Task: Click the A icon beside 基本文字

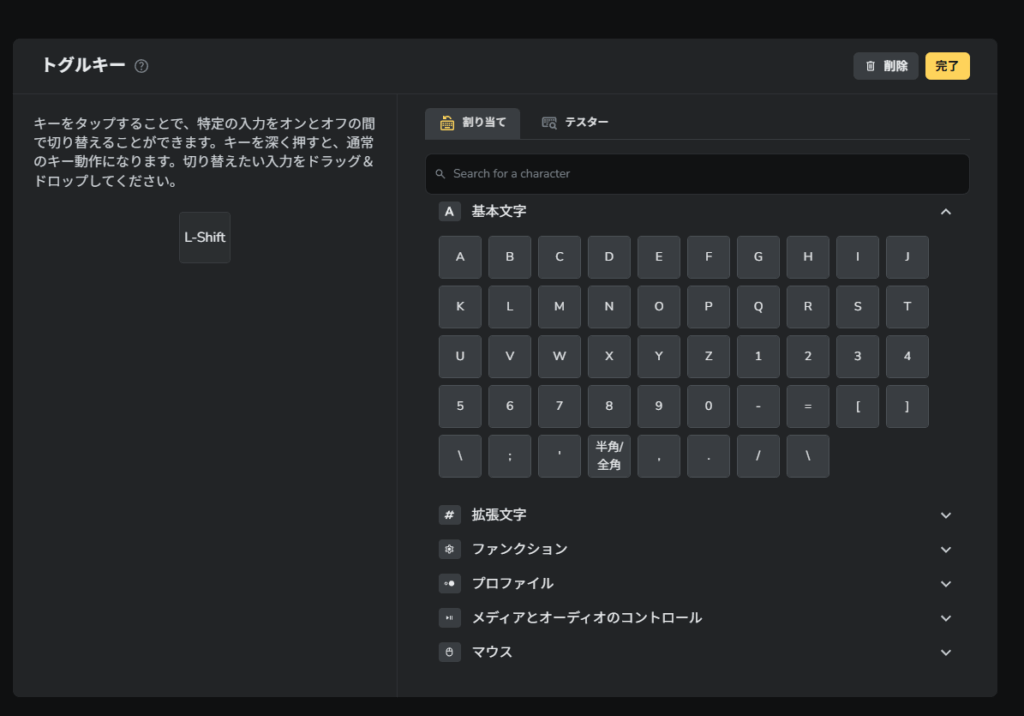Action: tap(449, 212)
